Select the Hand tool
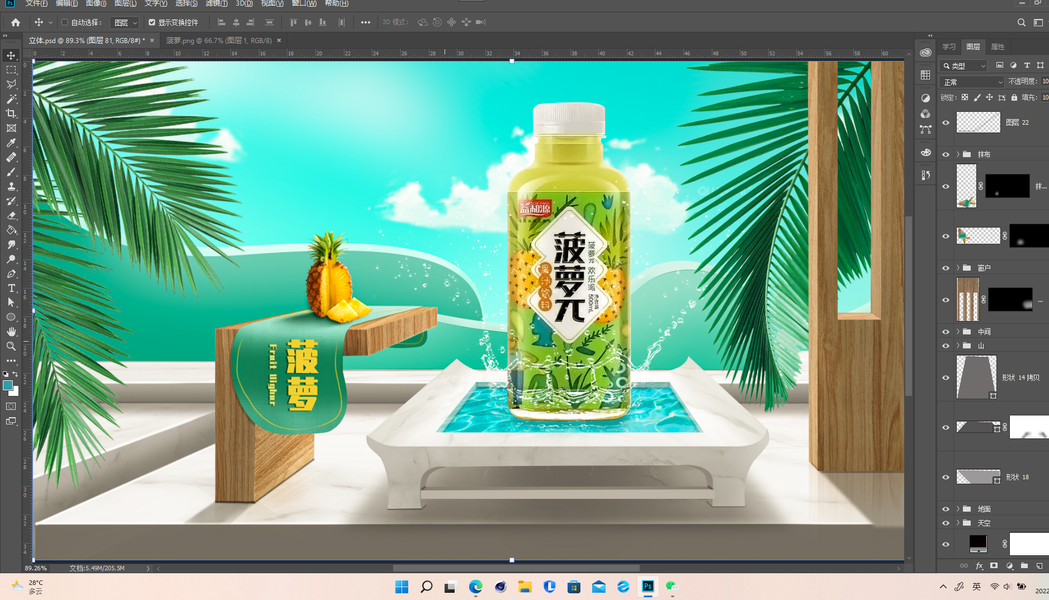The height and width of the screenshot is (600, 1049). tap(11, 332)
